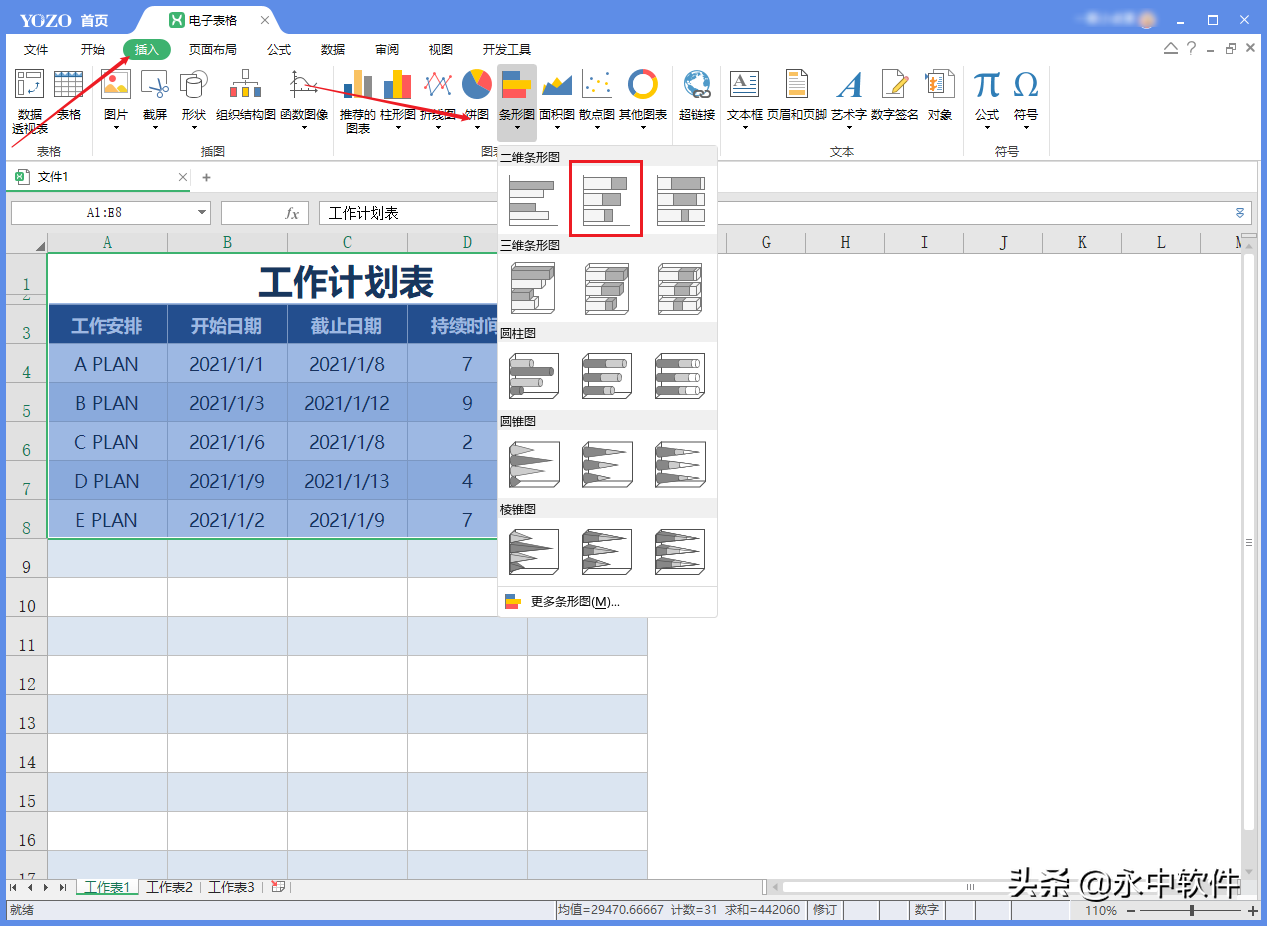Viewport: 1267px width, 926px height.
Task: Expand the name box cell reference dropdown
Action: [x=202, y=213]
